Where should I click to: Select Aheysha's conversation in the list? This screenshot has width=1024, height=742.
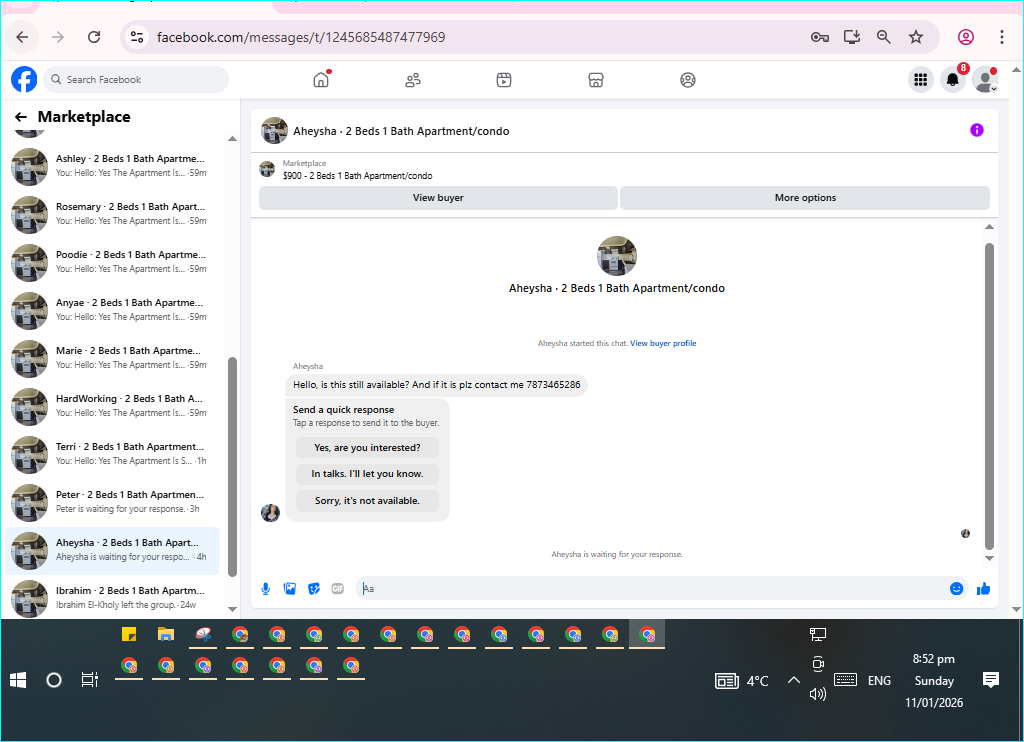(x=112, y=550)
